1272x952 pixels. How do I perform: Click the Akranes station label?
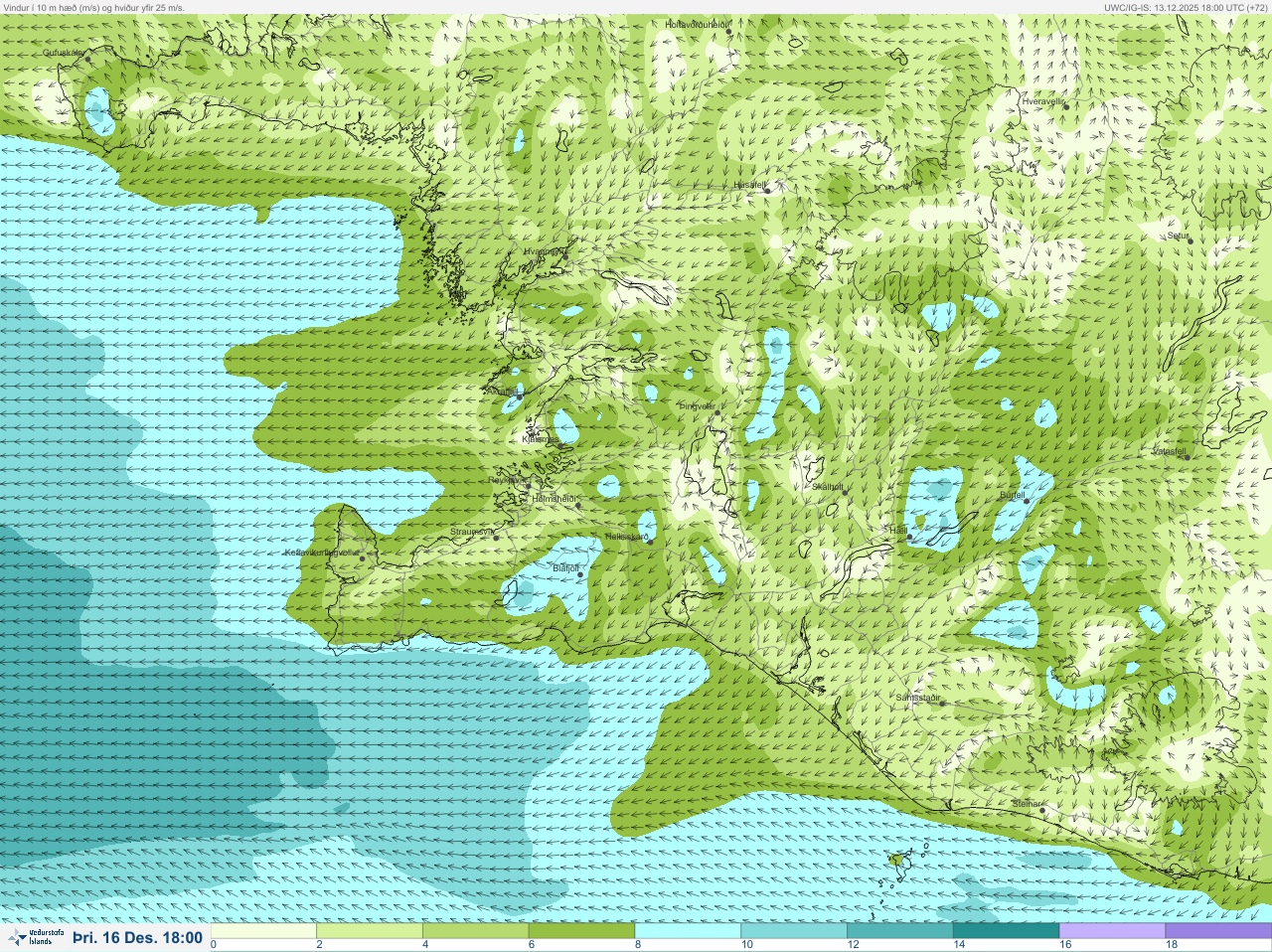click(502, 391)
